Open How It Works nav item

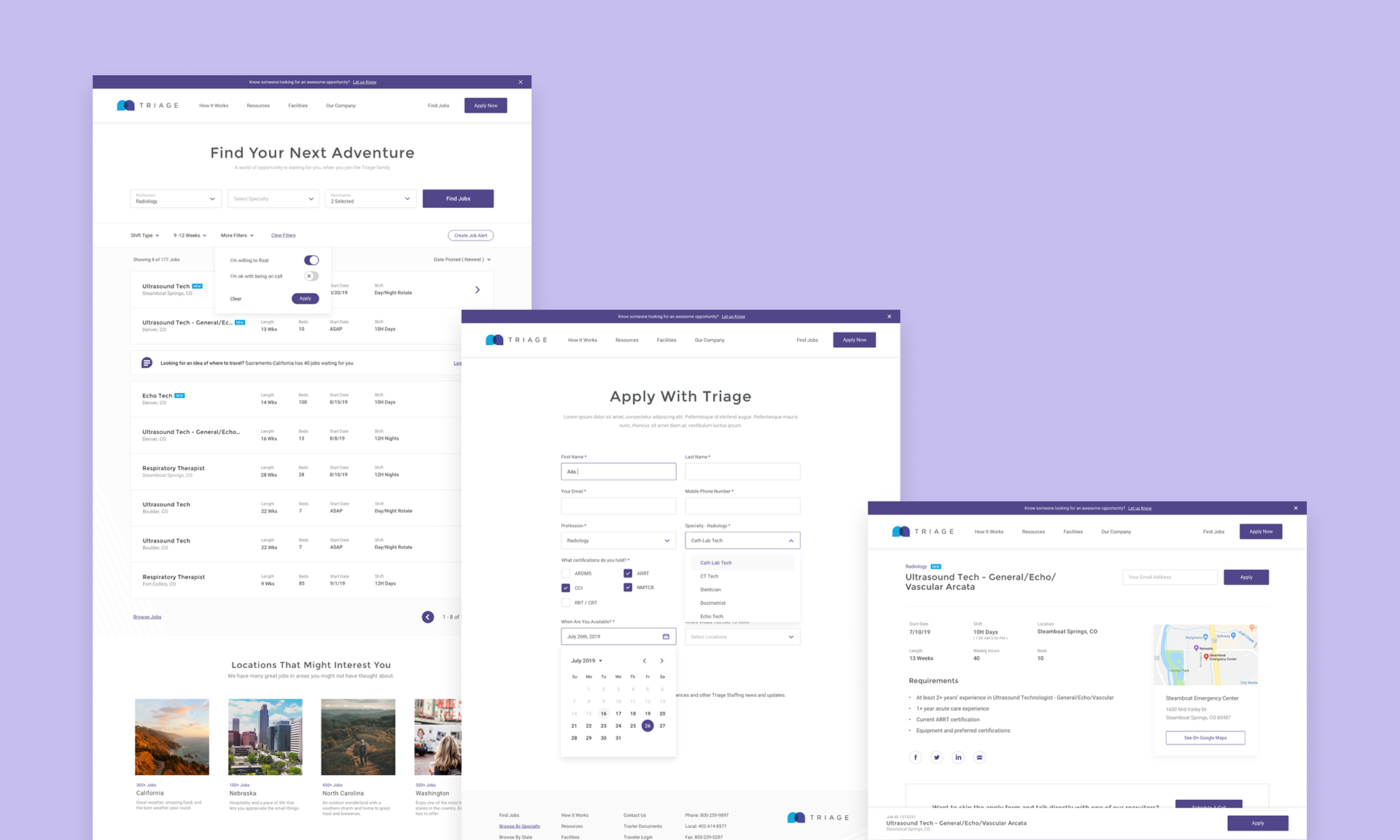pyautogui.click(x=214, y=106)
